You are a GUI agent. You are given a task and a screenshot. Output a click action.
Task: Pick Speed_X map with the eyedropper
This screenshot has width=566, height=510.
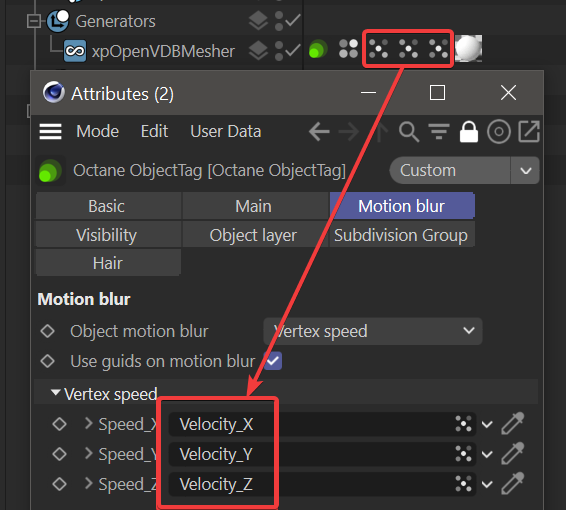pyautogui.click(x=513, y=423)
